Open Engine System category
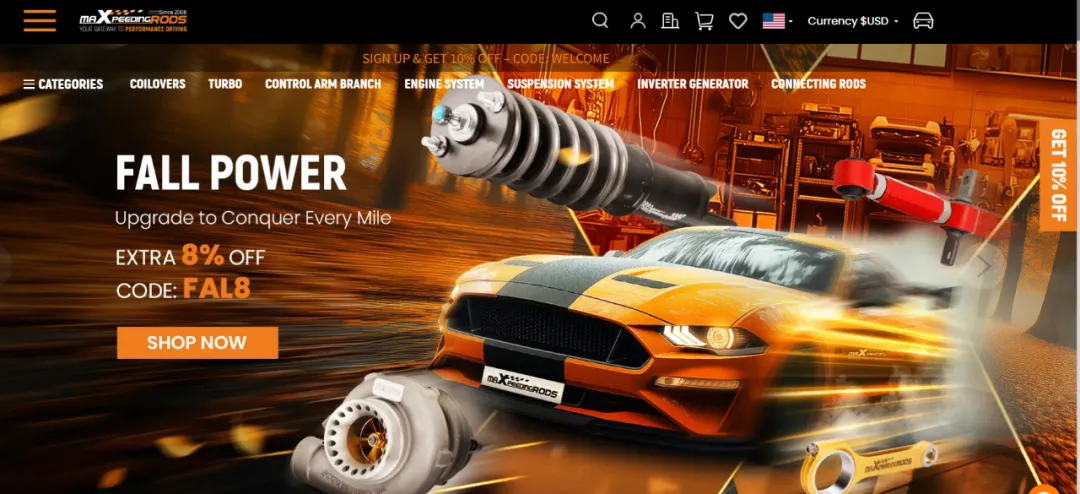Screen dimensions: 1080x494 point(444,84)
